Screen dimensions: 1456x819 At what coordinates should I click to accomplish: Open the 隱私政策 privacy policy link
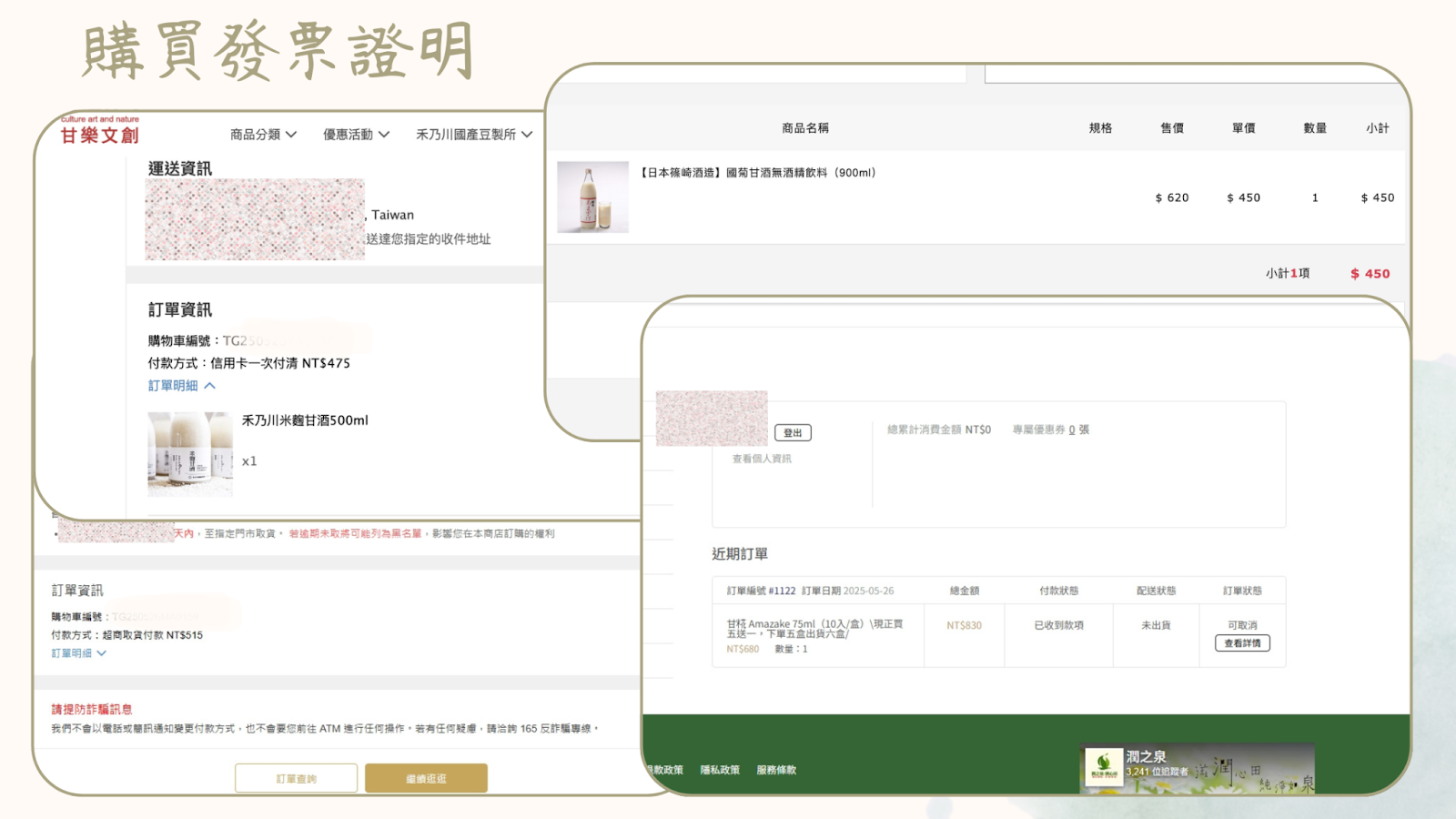[x=719, y=770]
